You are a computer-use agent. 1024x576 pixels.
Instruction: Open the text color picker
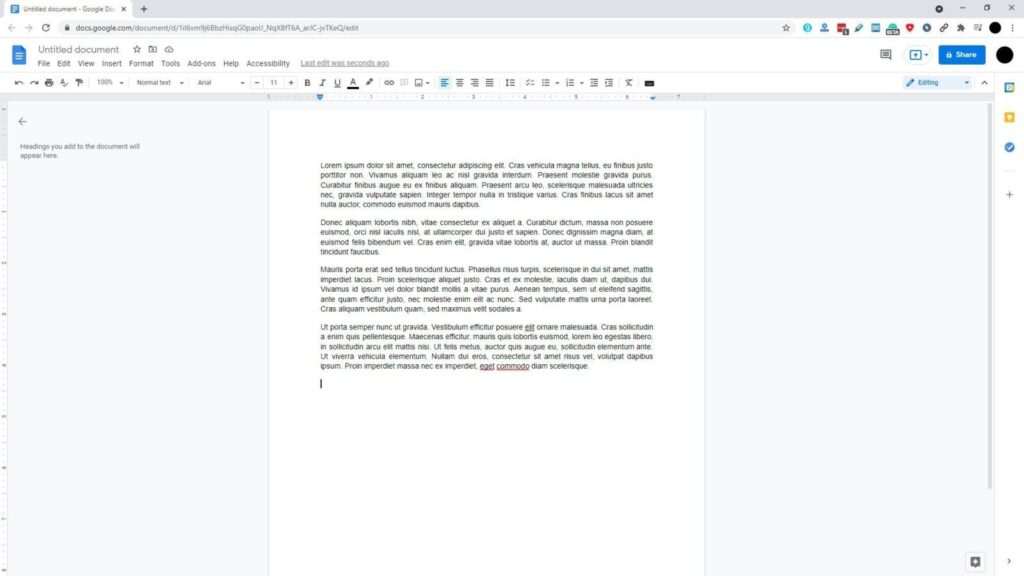pyautogui.click(x=353, y=83)
